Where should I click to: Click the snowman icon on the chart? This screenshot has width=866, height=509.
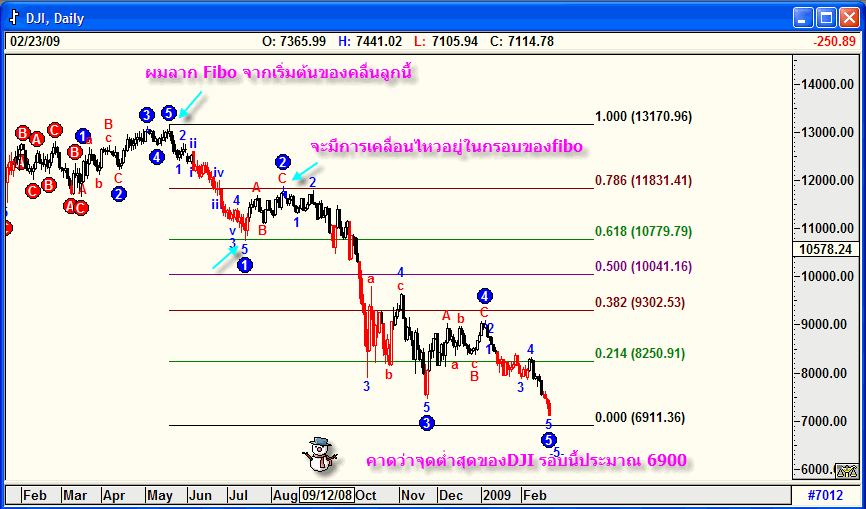320,454
